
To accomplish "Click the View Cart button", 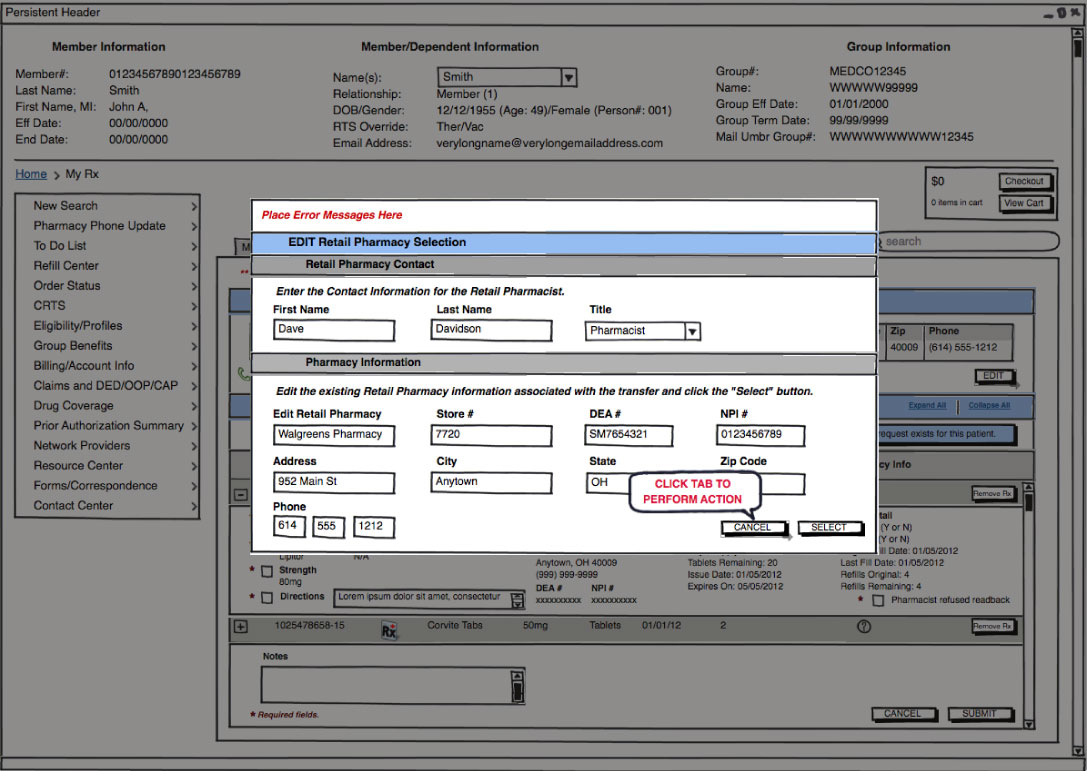I will point(1025,203).
